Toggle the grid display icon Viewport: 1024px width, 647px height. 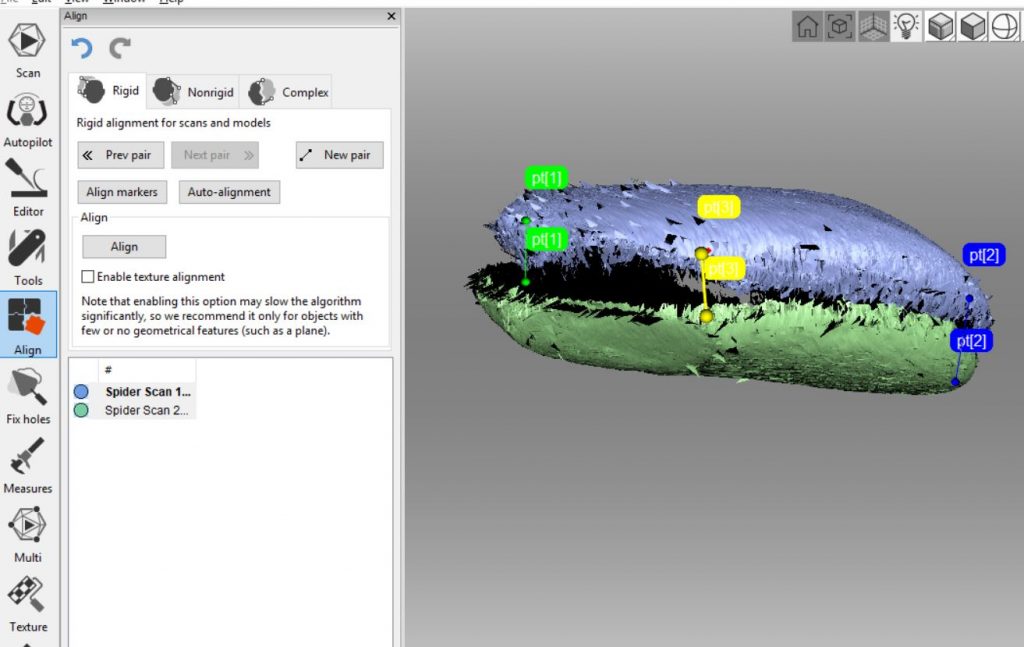point(873,27)
